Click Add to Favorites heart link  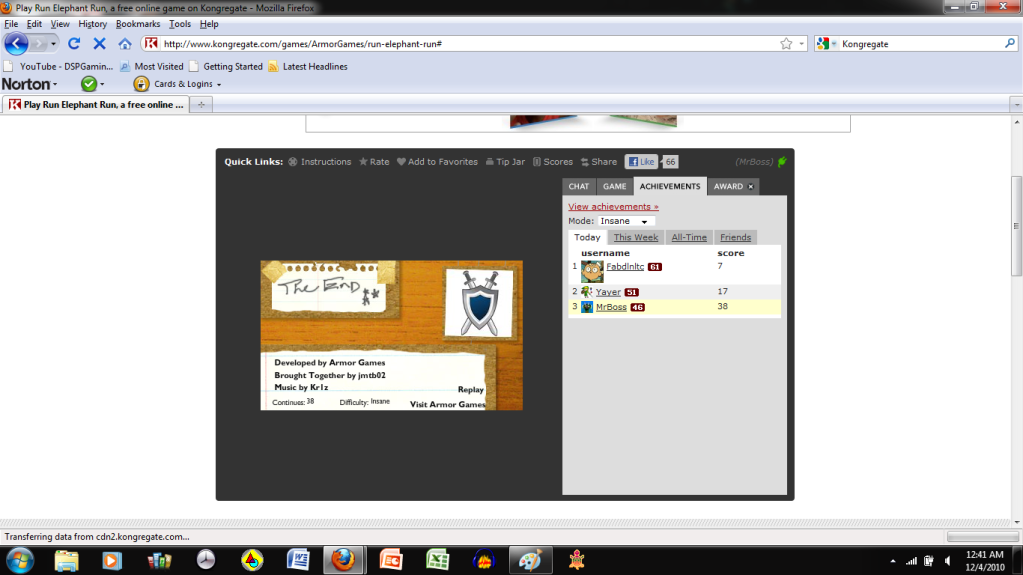[437, 162]
